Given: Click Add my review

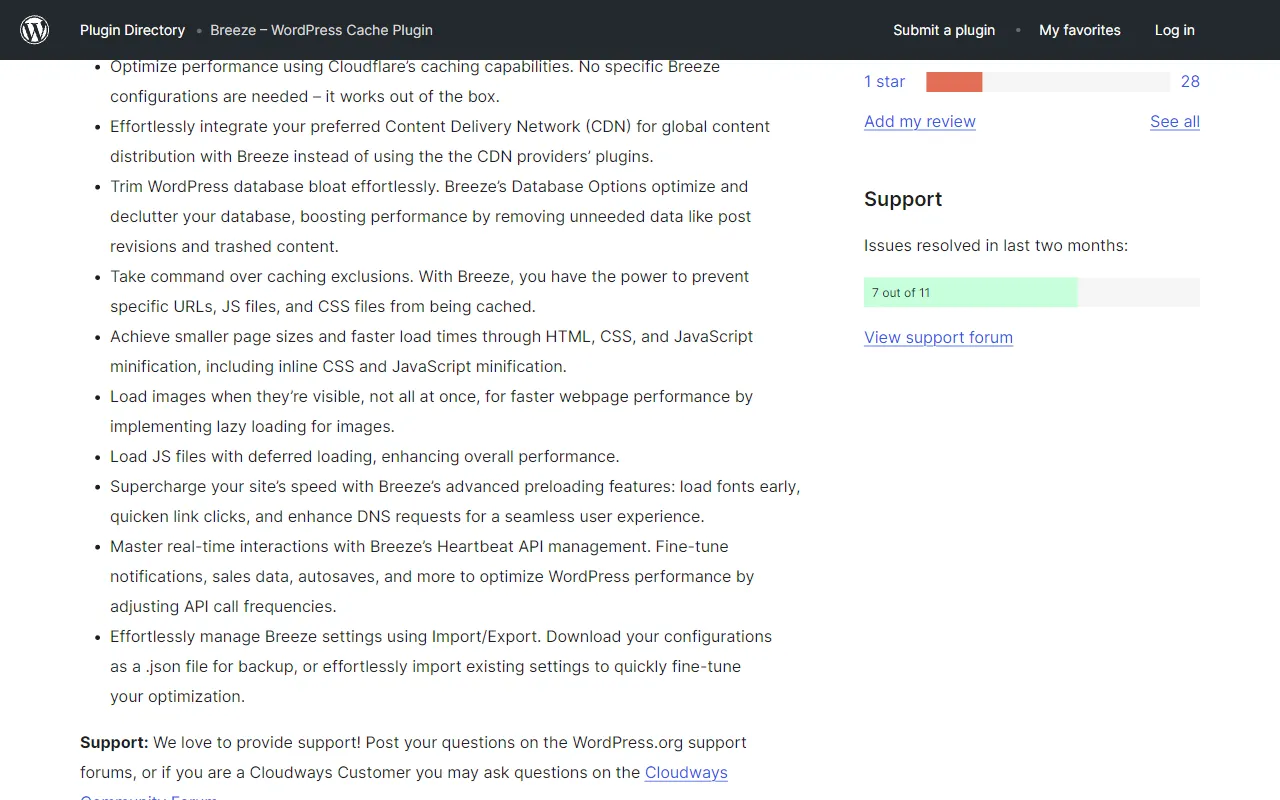Looking at the screenshot, I should click(x=920, y=122).
